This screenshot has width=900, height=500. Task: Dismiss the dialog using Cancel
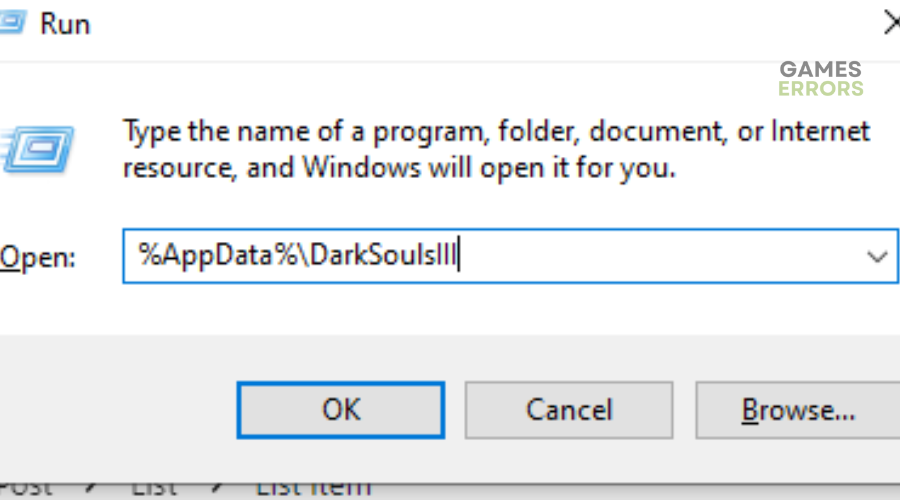pyautogui.click(x=569, y=410)
